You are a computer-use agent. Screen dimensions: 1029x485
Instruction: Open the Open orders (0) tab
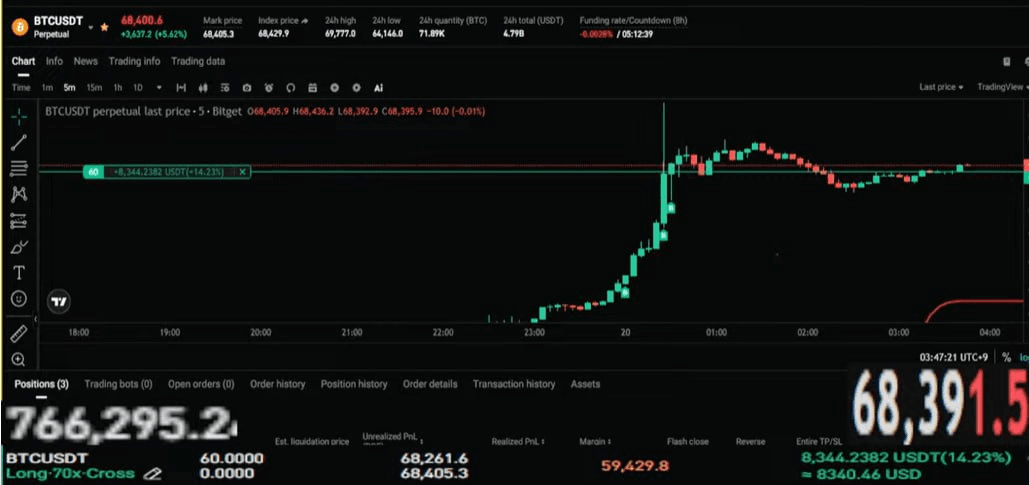tap(201, 384)
